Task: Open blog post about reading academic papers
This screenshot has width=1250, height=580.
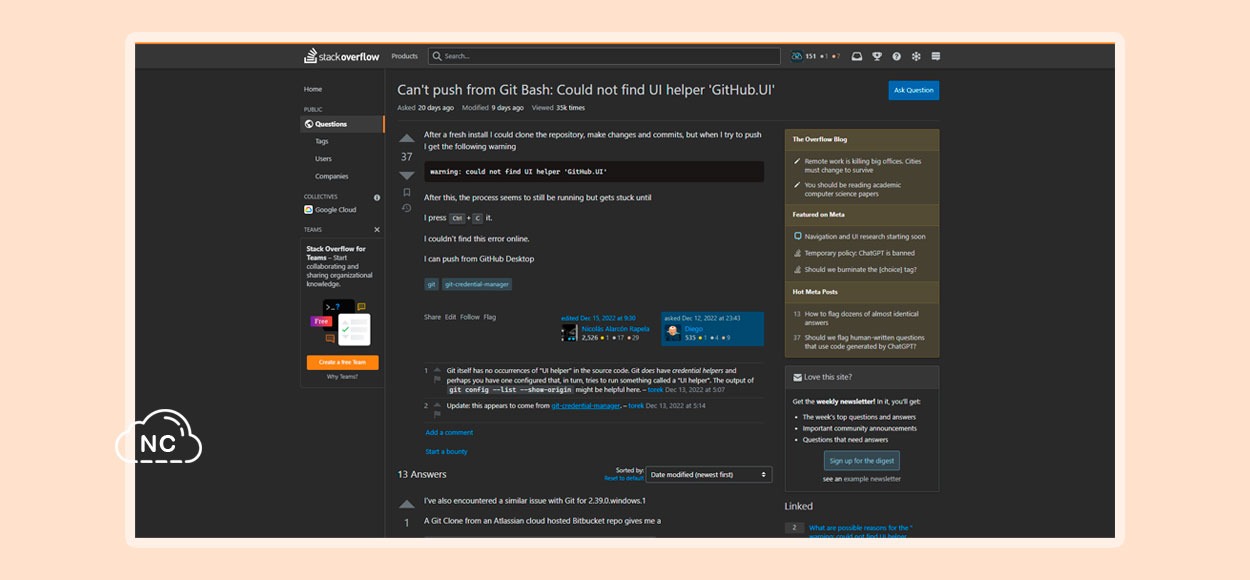Action: pyautogui.click(x=853, y=189)
